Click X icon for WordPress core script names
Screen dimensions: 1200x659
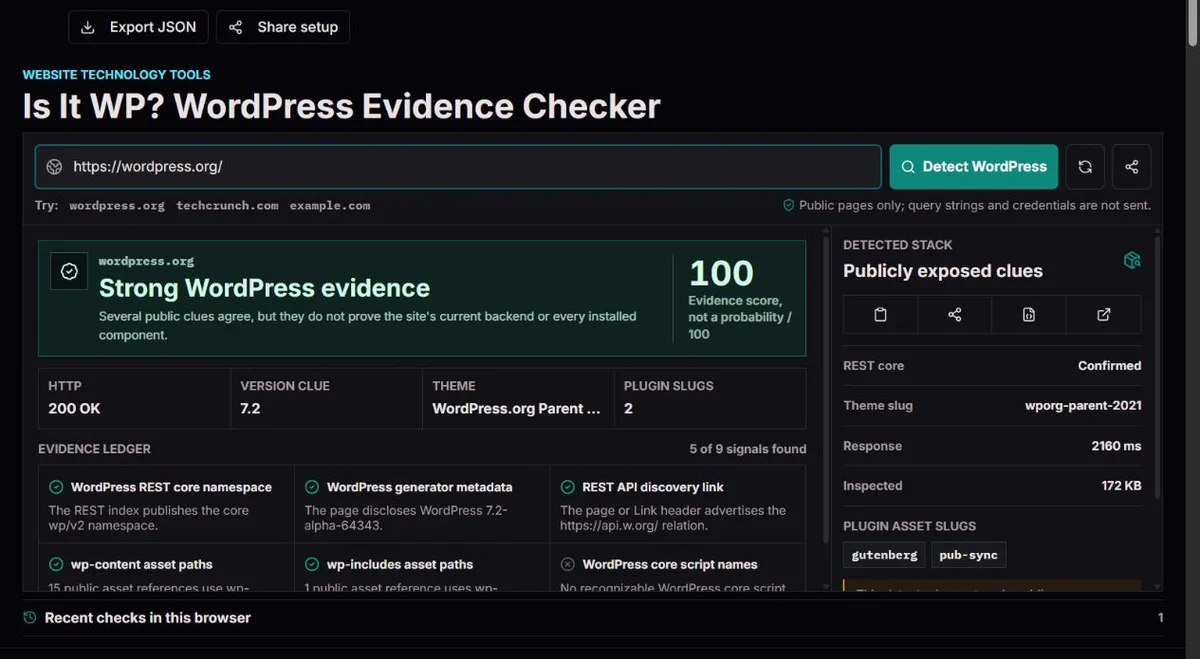[568, 564]
